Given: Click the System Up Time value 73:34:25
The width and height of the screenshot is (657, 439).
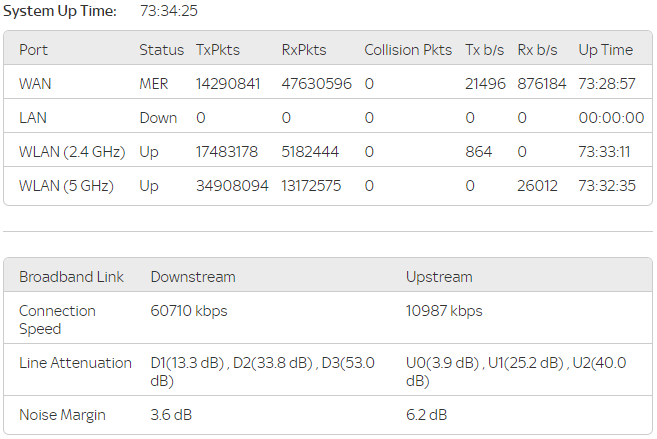Looking at the screenshot, I should [x=168, y=11].
